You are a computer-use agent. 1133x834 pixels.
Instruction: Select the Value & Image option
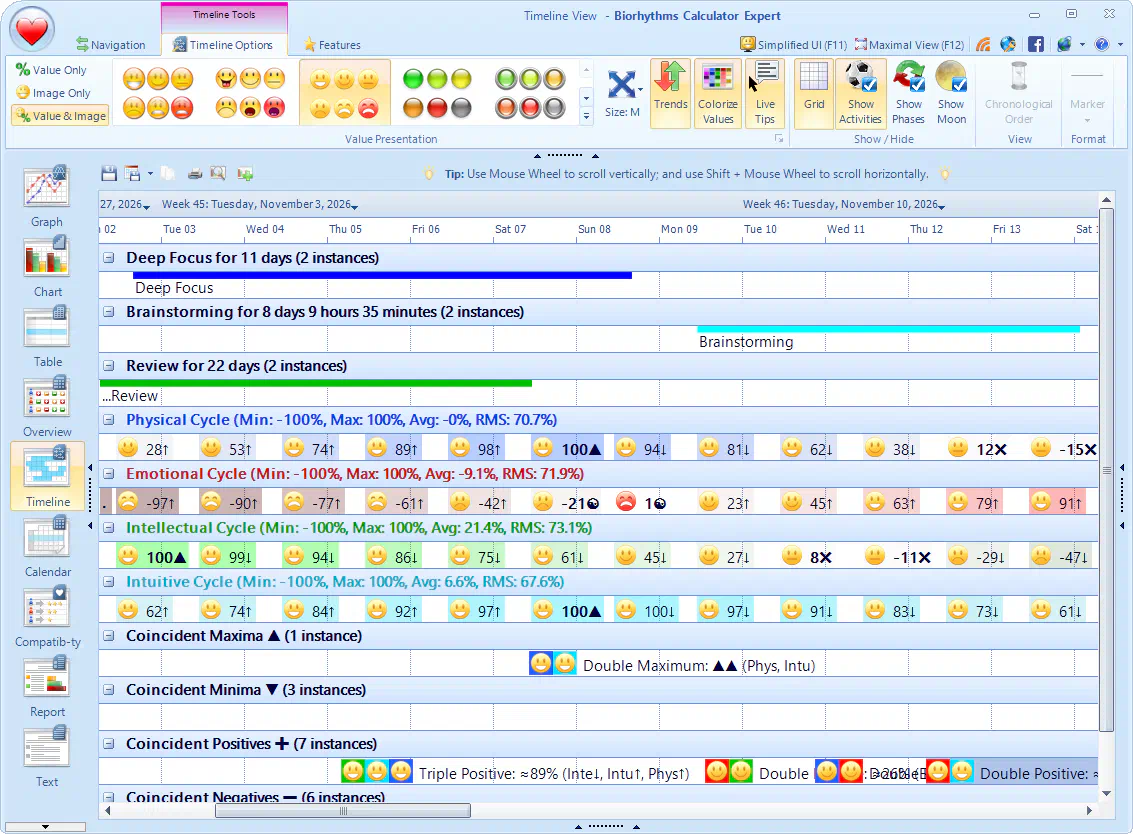[x=61, y=116]
